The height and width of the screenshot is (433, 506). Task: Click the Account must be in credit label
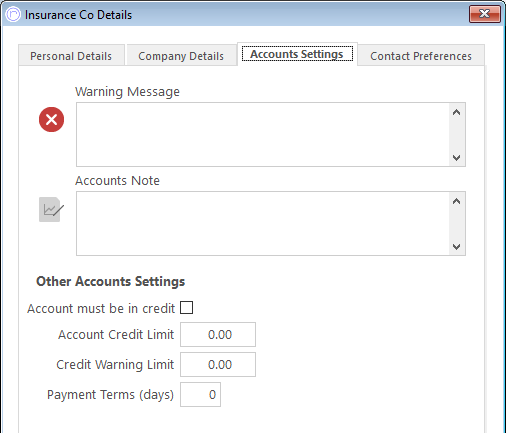101,308
